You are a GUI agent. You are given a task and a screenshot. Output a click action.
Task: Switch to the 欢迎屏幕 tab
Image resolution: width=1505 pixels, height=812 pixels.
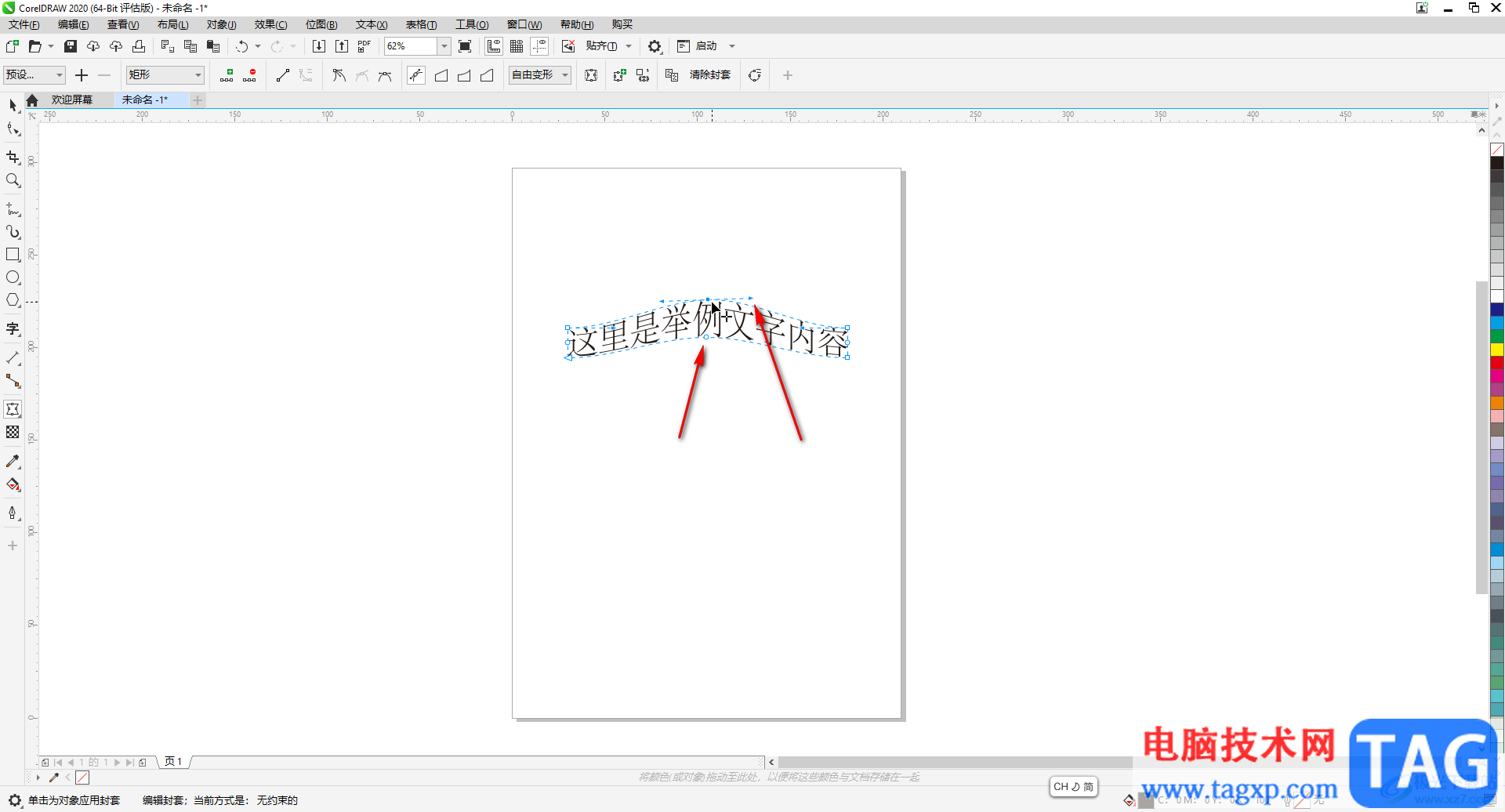pos(72,100)
